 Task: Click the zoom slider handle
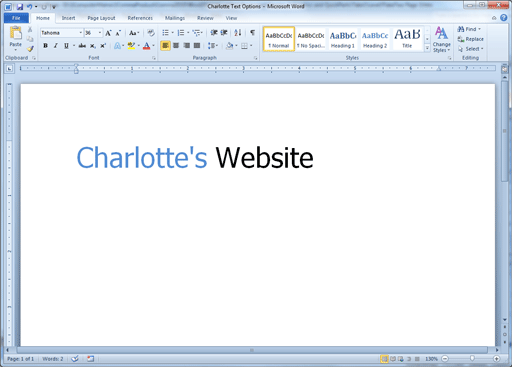click(x=472, y=358)
